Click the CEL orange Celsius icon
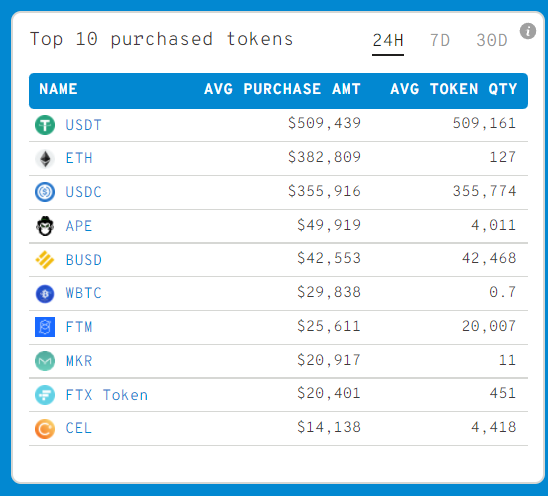The width and height of the screenshot is (548, 496). (45, 429)
